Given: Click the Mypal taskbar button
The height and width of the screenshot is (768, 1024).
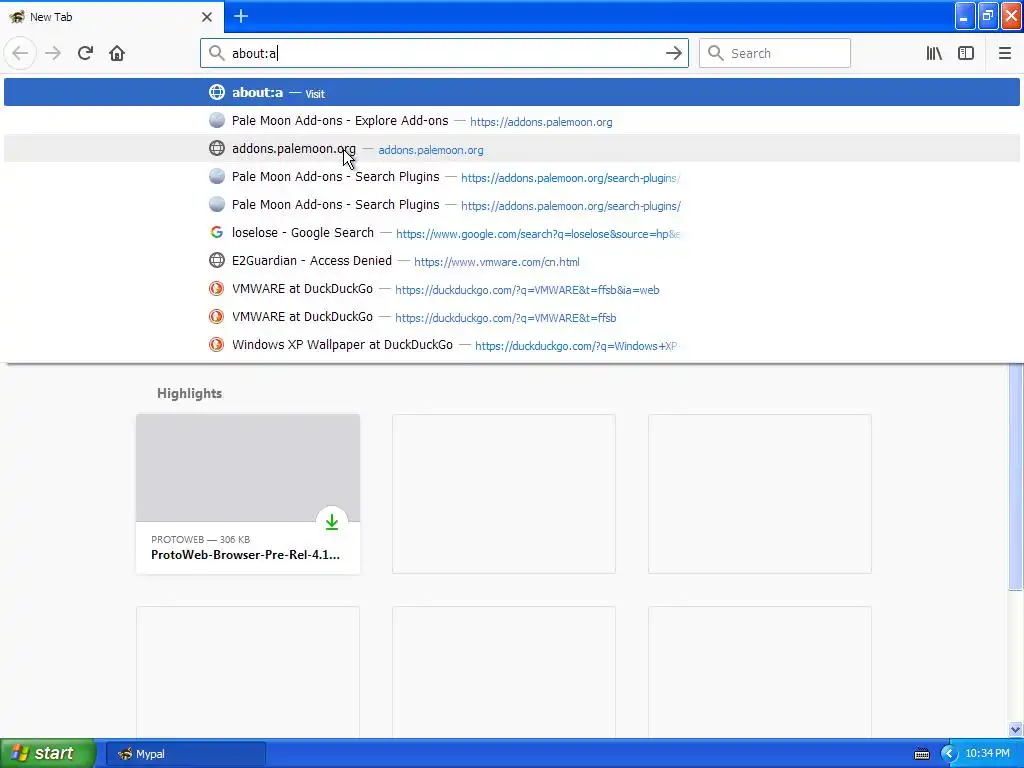Looking at the screenshot, I should coord(186,754).
